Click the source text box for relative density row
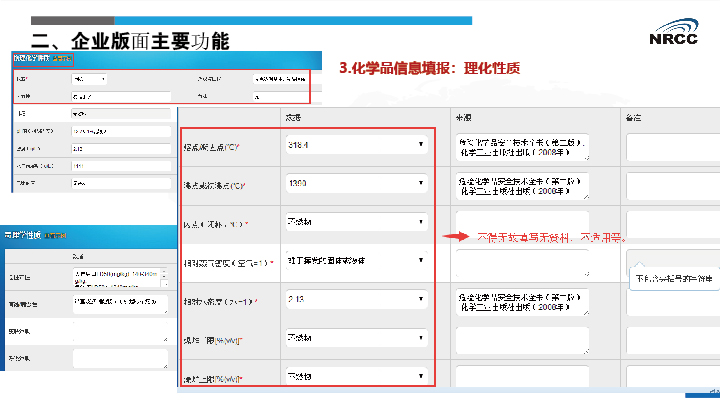The width and height of the screenshot is (720, 405). [521, 300]
